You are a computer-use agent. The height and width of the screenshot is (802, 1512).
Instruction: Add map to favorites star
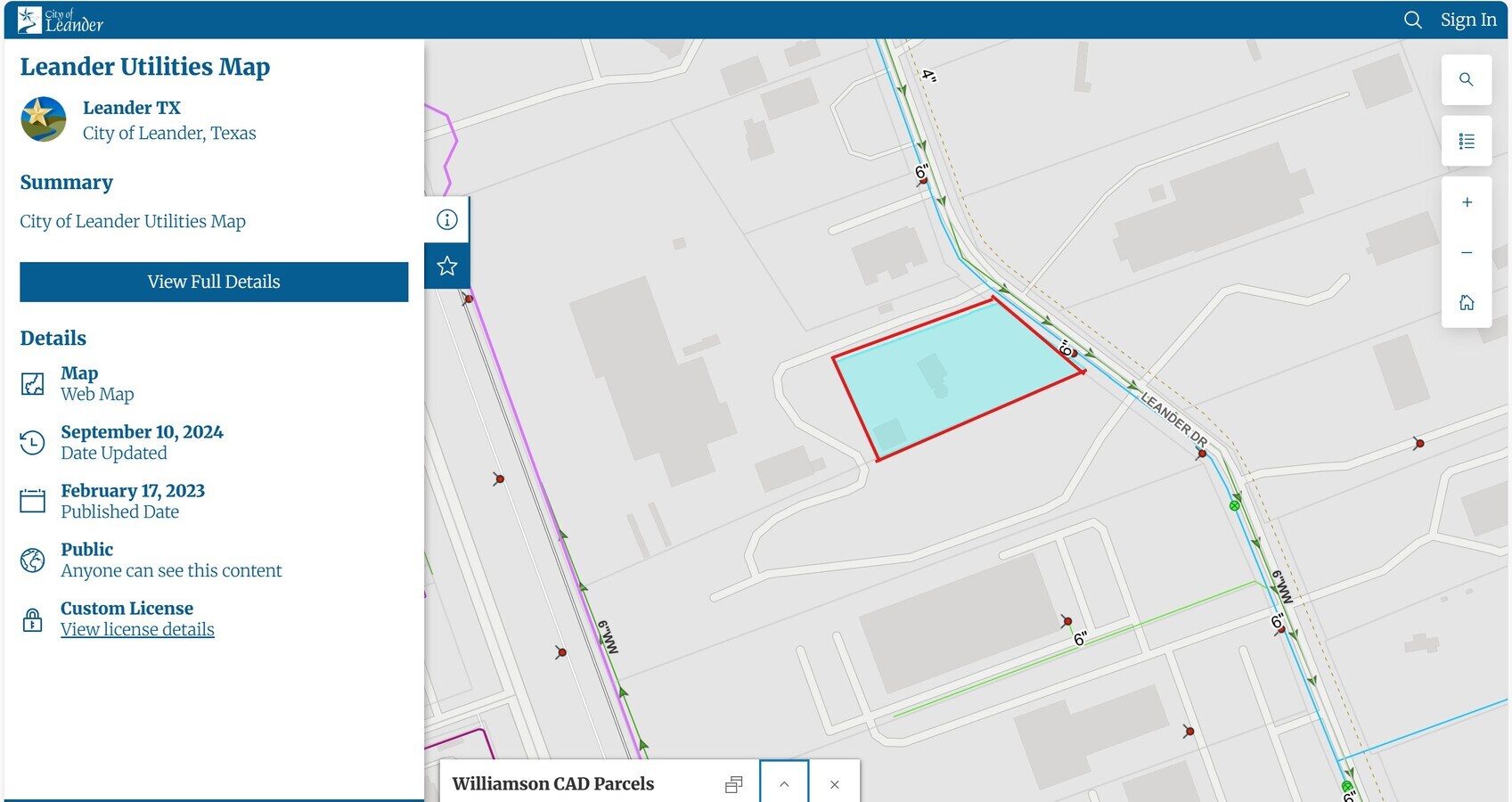(447, 266)
